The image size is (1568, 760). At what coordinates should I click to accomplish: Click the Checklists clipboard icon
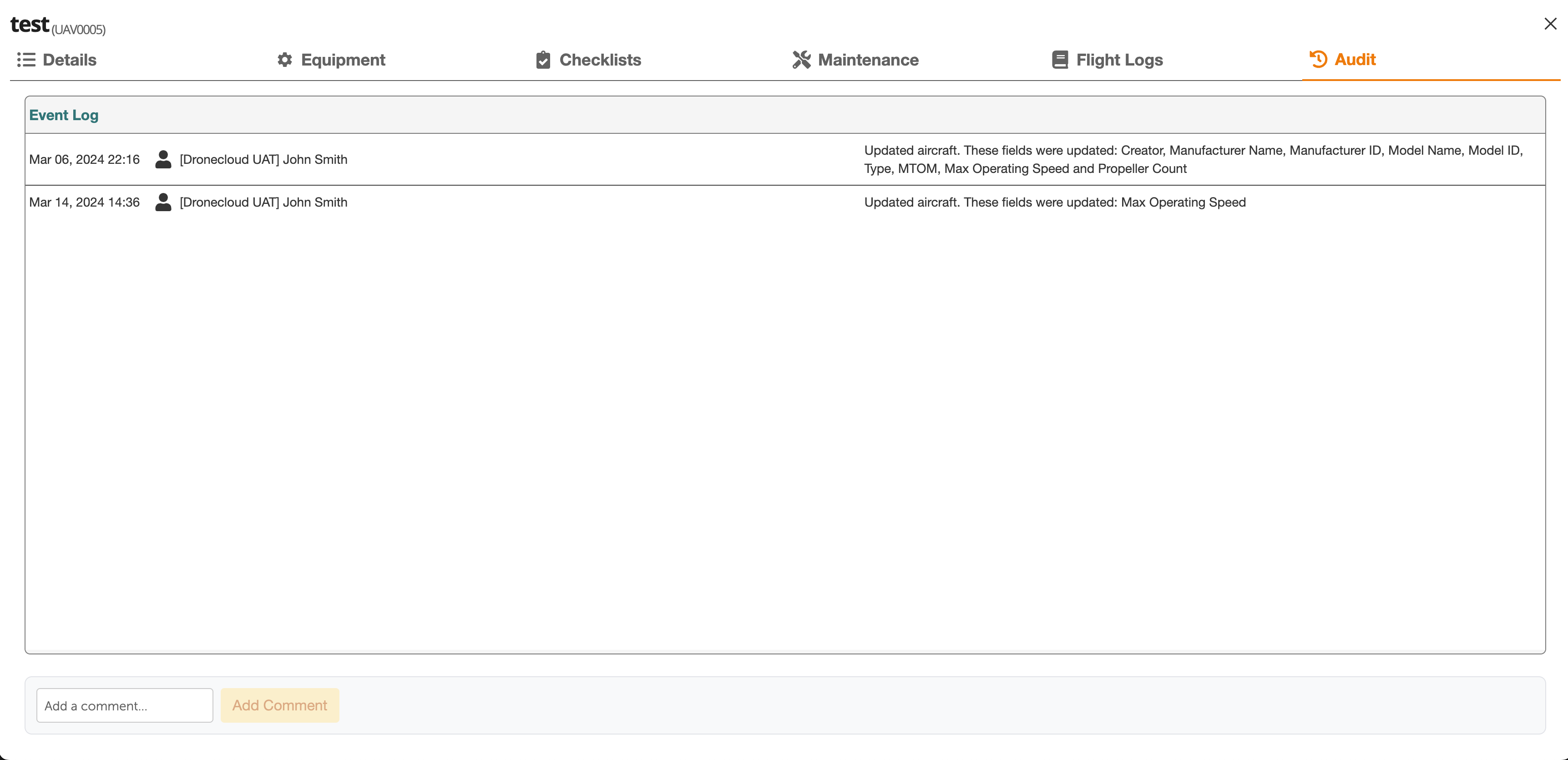tap(543, 60)
